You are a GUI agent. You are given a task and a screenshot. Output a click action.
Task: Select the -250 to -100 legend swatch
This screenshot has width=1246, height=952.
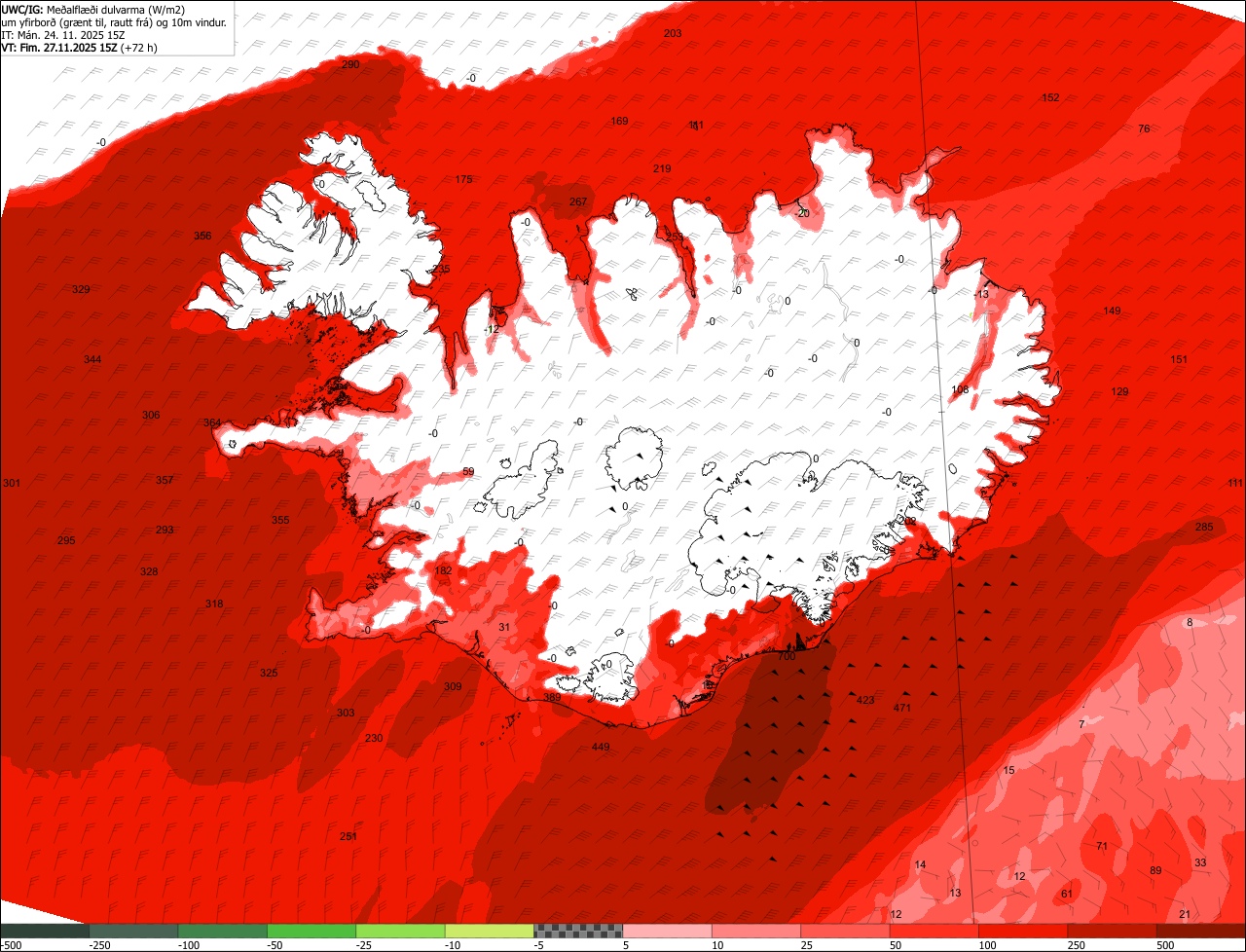click(x=133, y=931)
